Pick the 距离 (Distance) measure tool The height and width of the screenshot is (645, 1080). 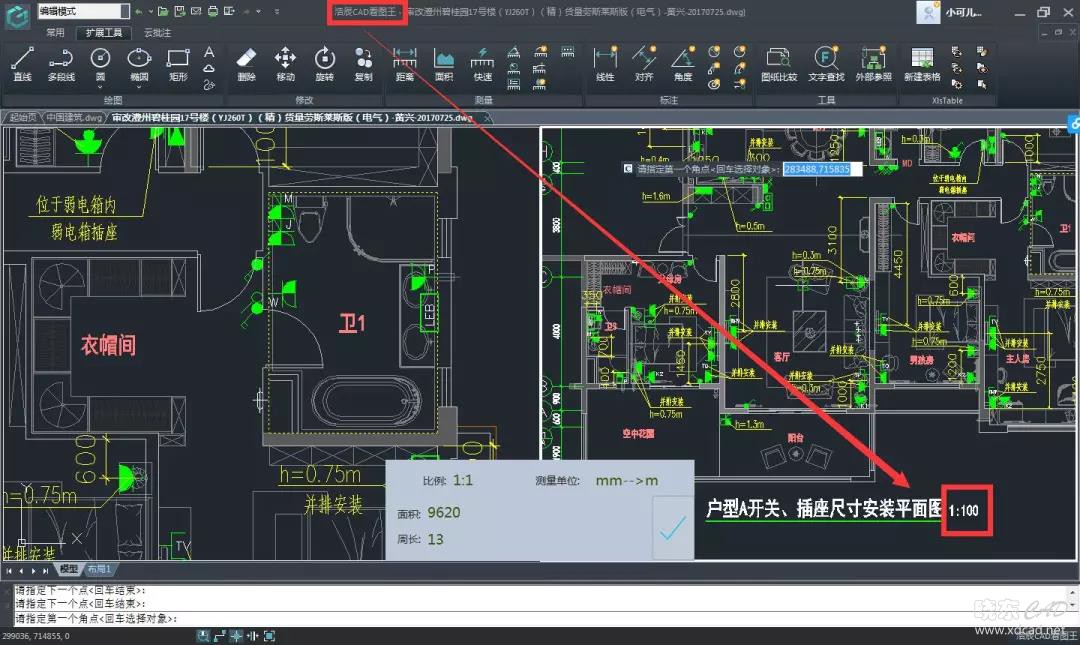pyautogui.click(x=405, y=63)
